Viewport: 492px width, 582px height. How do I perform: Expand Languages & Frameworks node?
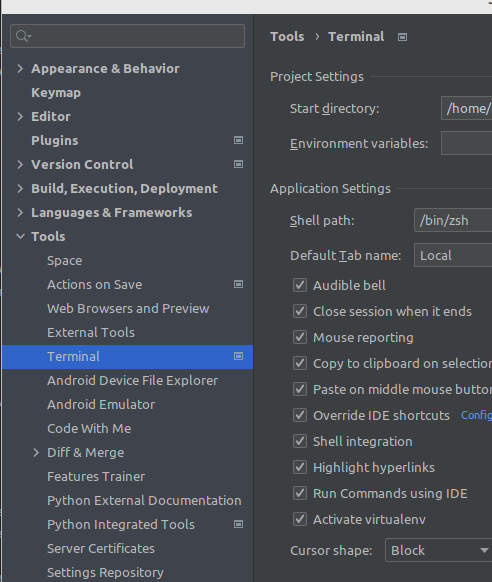pyautogui.click(x=20, y=213)
